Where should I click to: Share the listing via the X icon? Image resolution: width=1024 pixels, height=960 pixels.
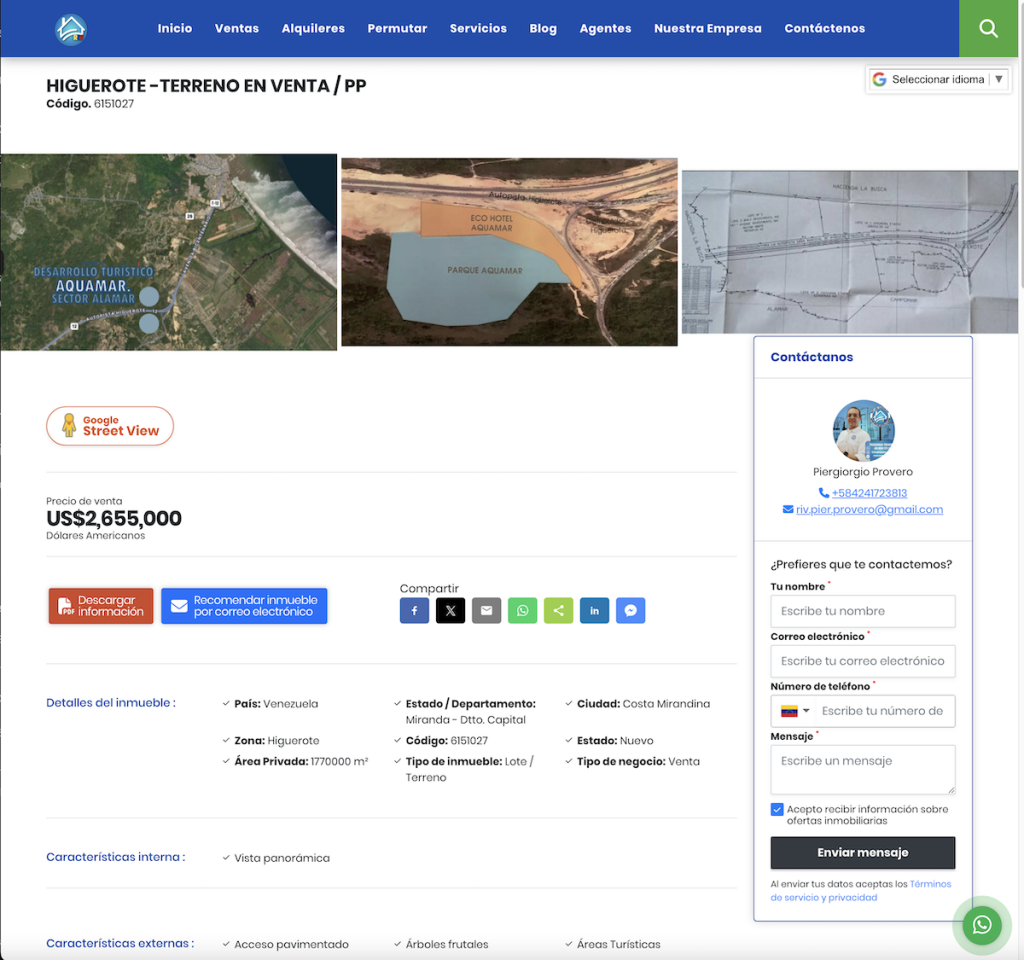pyautogui.click(x=450, y=610)
